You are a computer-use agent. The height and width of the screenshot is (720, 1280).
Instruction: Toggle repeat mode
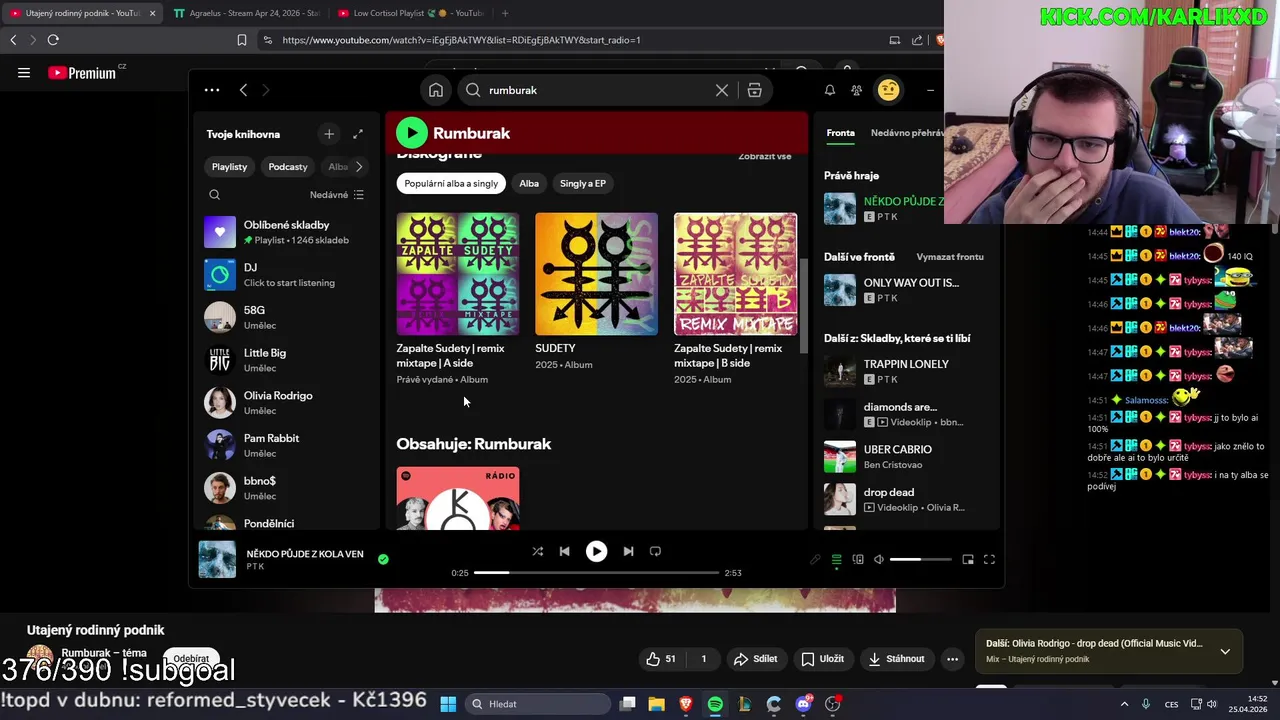pyautogui.click(x=655, y=551)
